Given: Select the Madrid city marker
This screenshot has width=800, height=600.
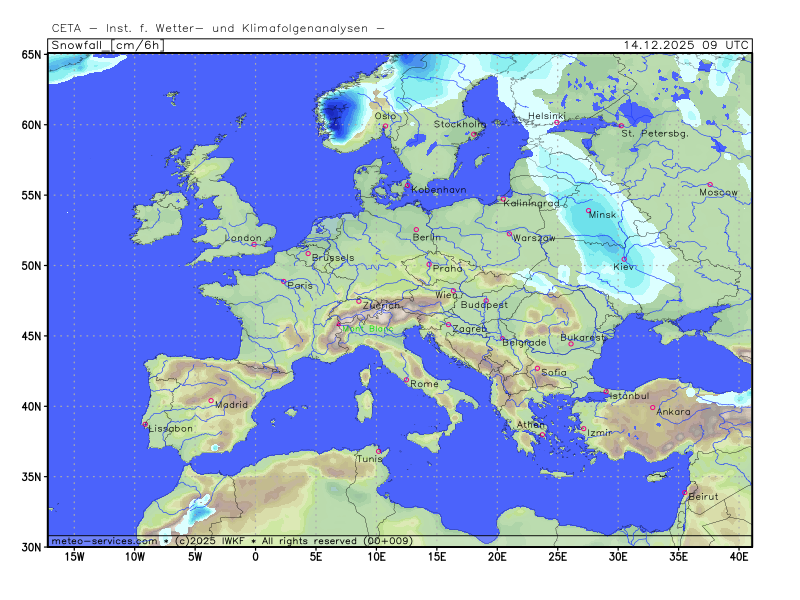Looking at the screenshot, I should coord(211,400).
